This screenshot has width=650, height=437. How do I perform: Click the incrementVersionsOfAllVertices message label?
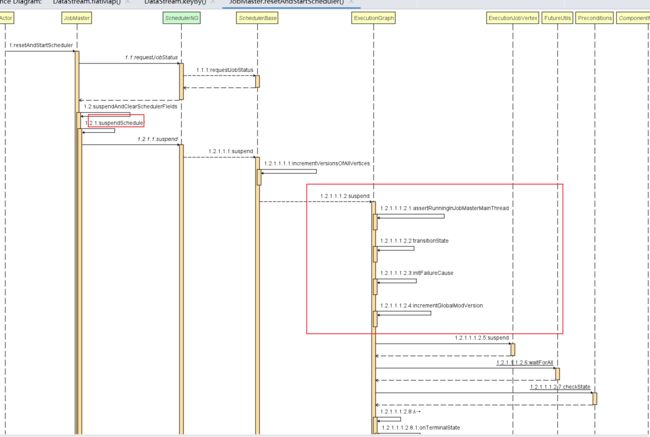pyautogui.click(x=317, y=163)
